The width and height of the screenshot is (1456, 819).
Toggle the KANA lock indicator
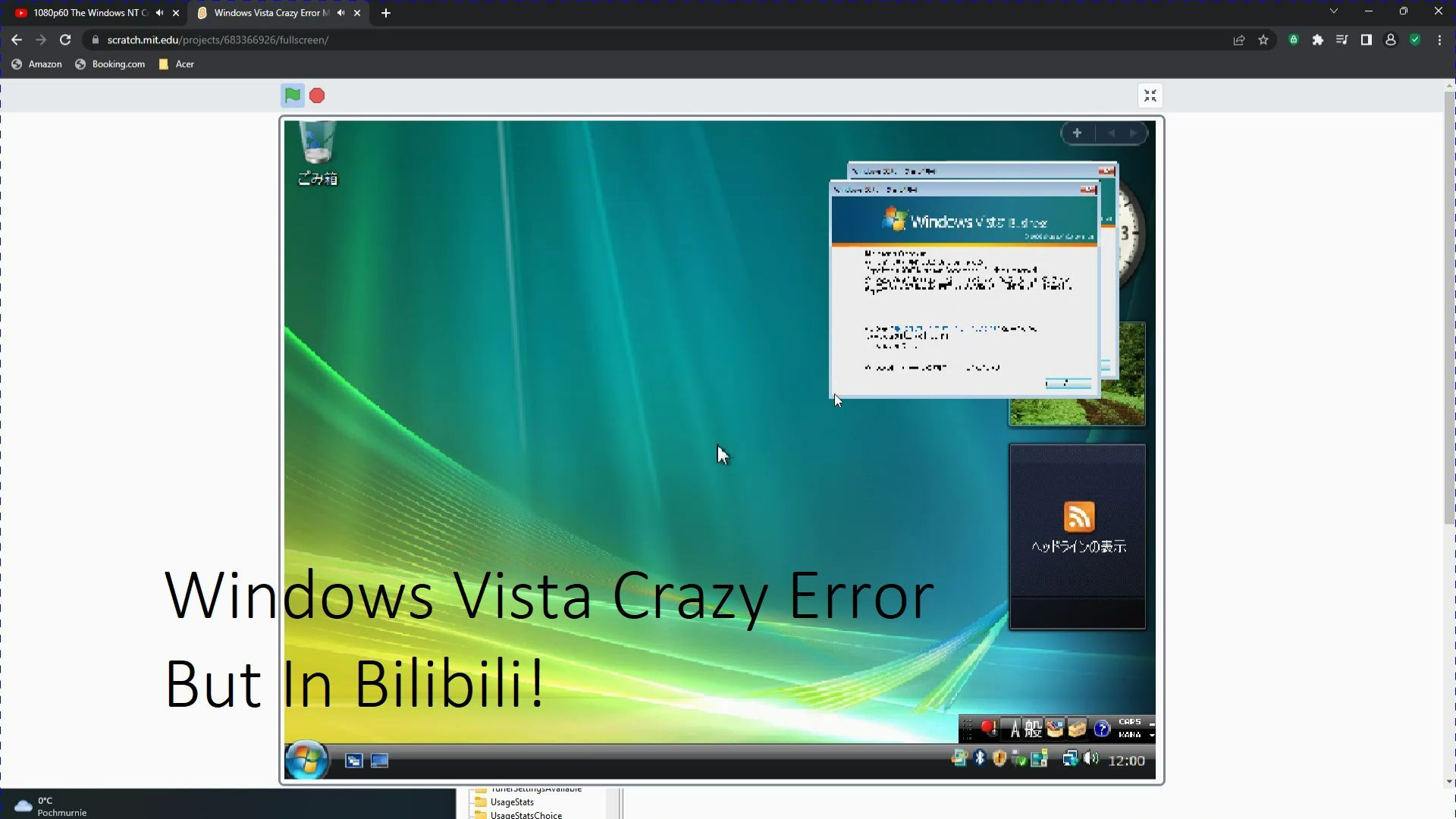(1130, 735)
